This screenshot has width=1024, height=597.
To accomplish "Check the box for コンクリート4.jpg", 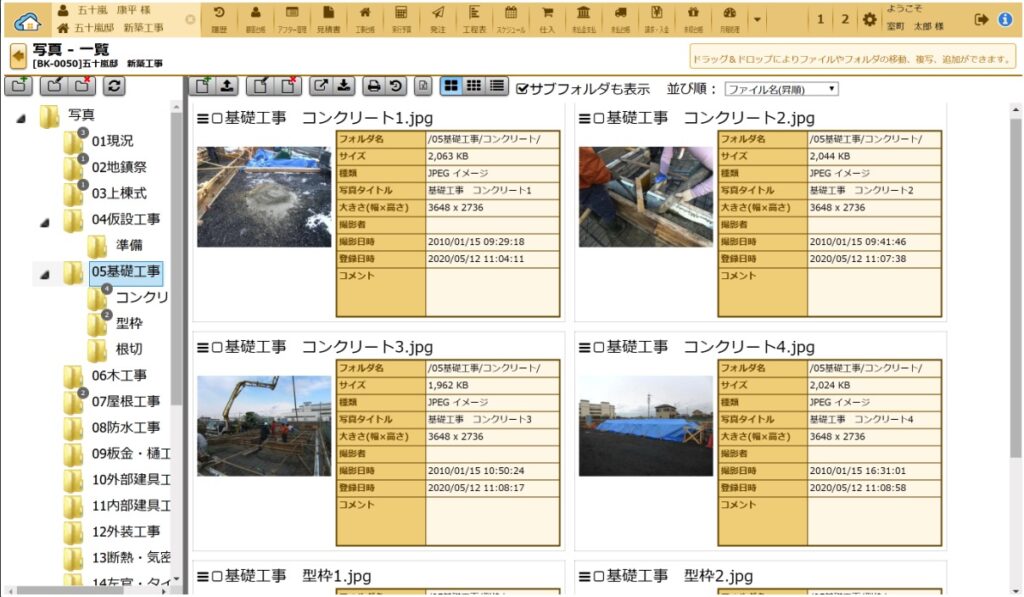I will point(598,347).
